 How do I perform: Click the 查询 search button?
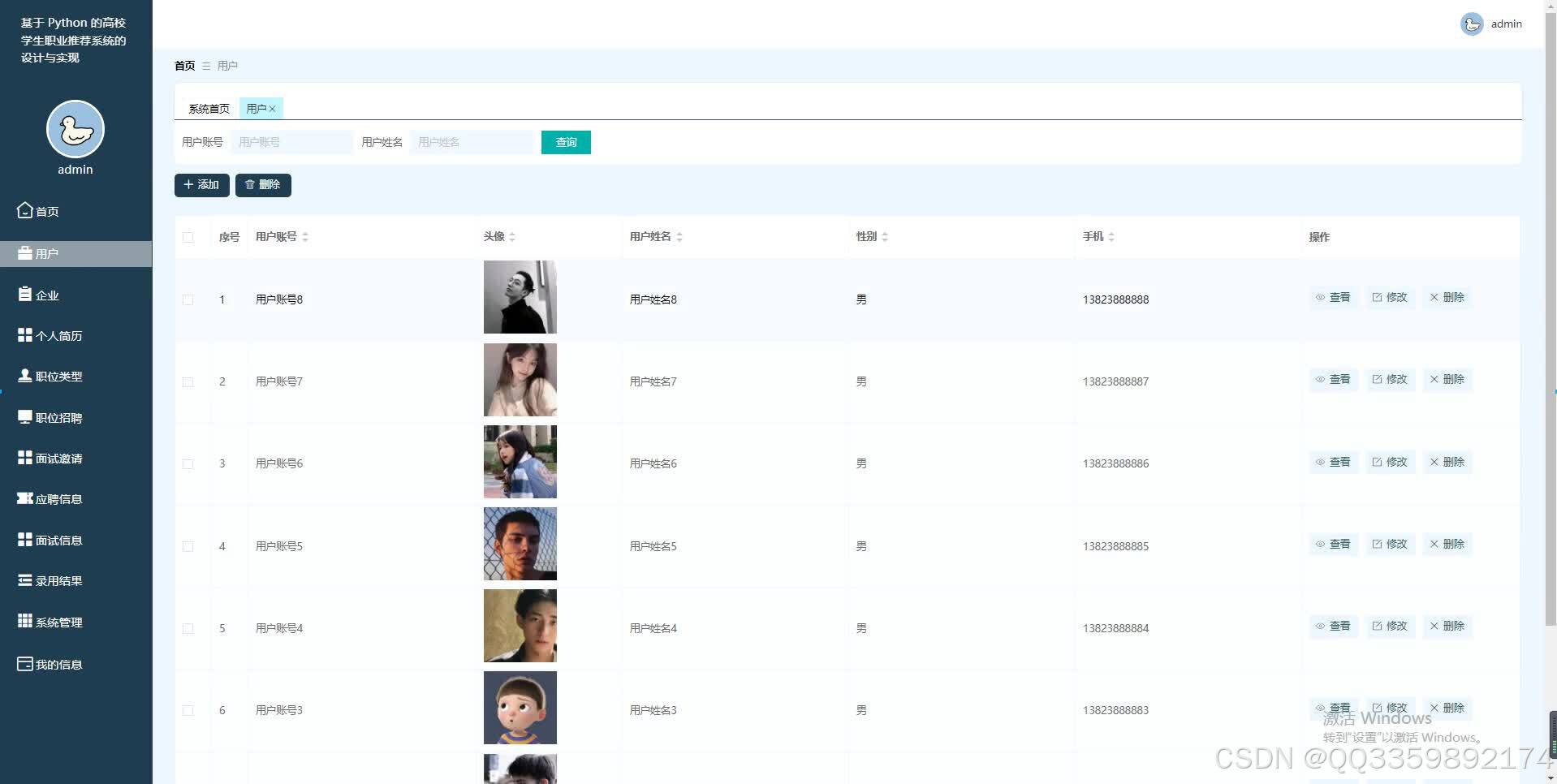pyautogui.click(x=565, y=142)
